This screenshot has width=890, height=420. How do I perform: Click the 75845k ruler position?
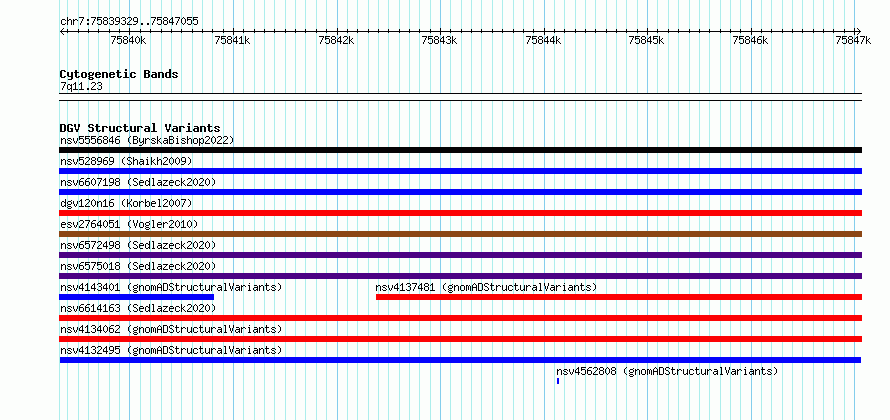coord(647,40)
